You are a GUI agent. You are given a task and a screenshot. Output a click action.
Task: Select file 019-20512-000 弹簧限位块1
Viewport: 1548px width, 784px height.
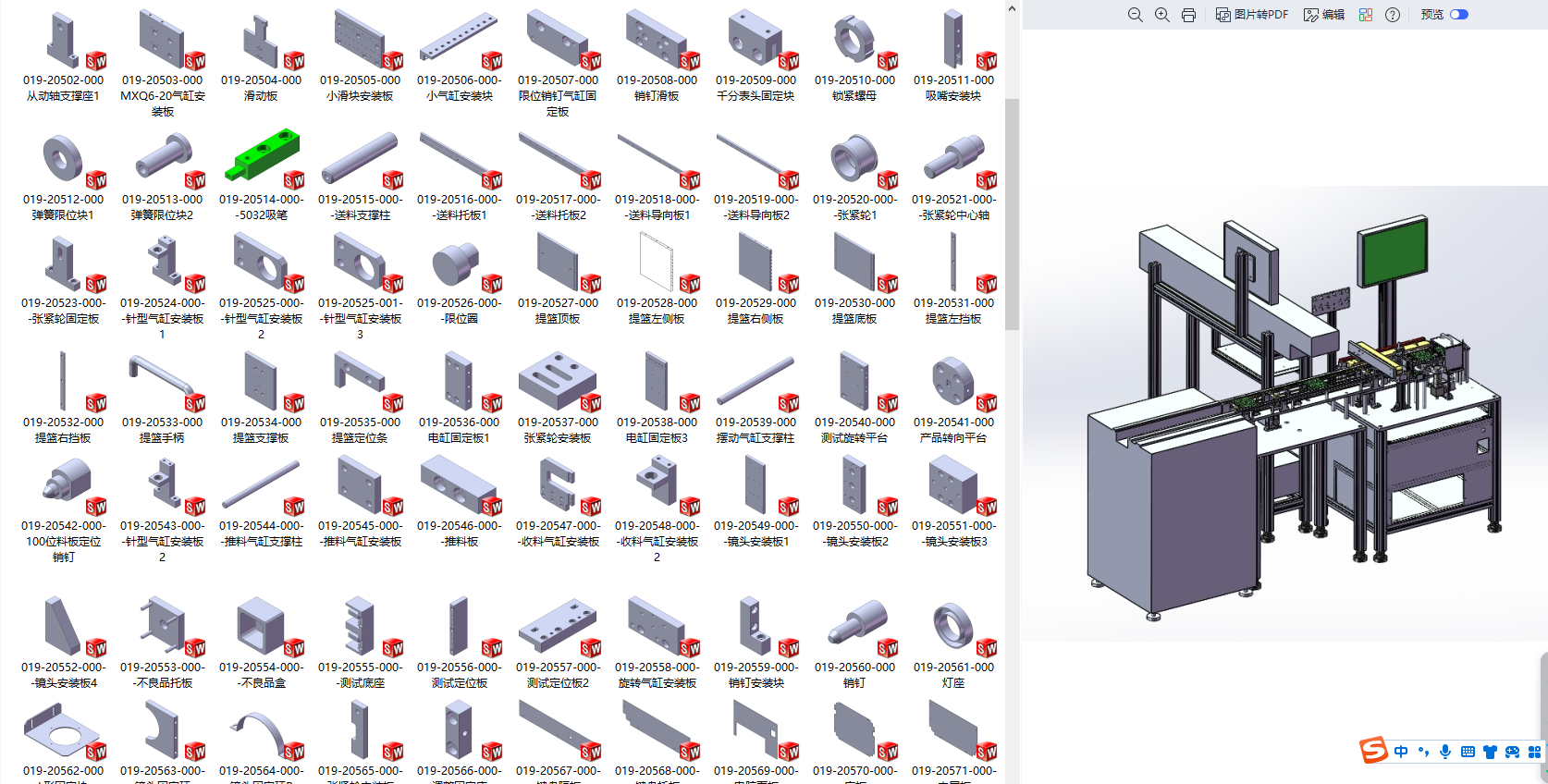(x=64, y=176)
